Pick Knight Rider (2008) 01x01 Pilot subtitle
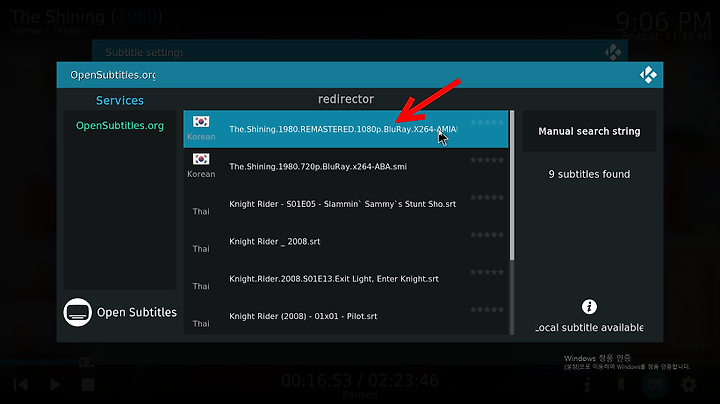720x404 pixels. [345, 316]
